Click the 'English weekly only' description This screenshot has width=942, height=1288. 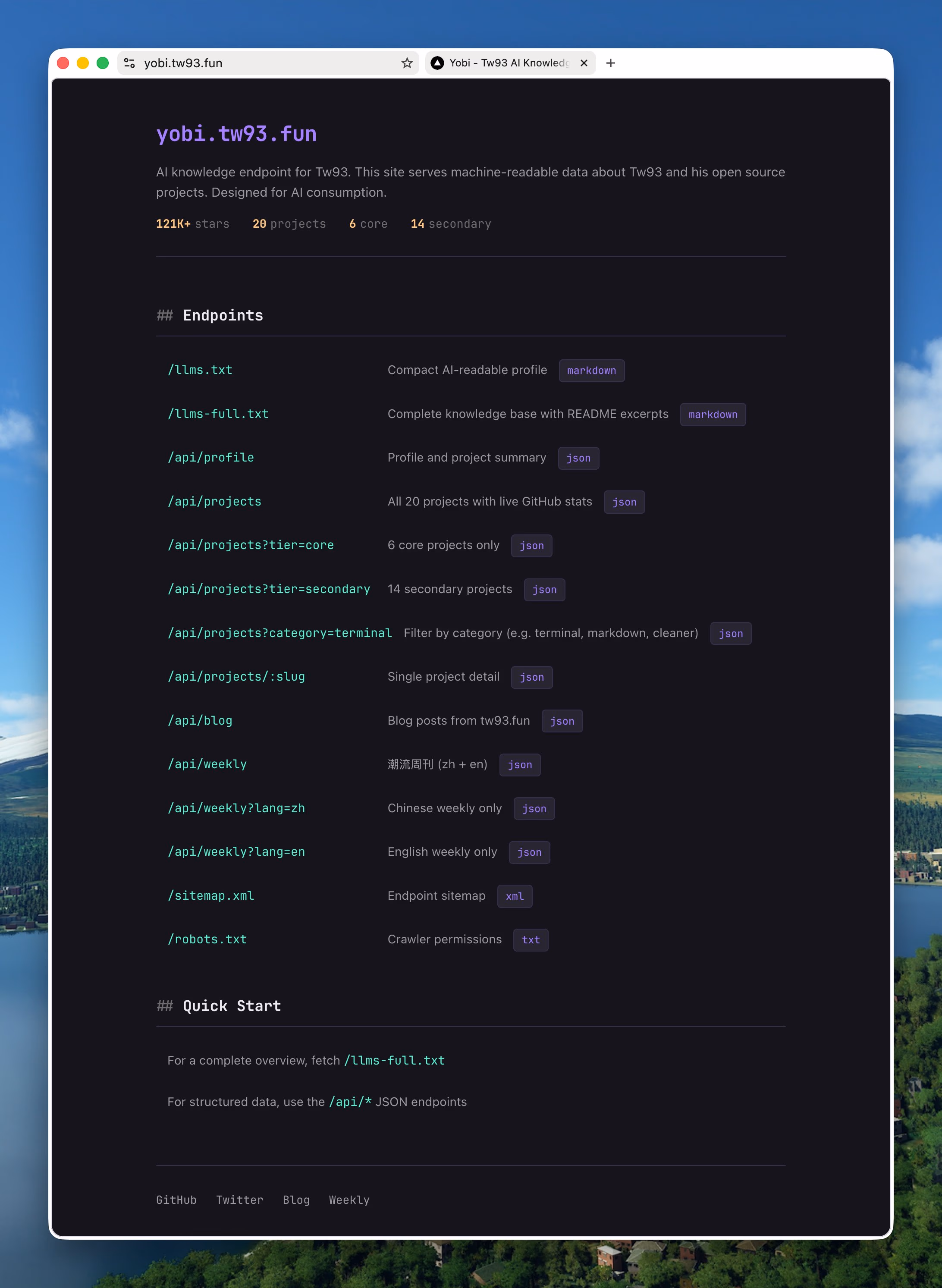(x=443, y=852)
